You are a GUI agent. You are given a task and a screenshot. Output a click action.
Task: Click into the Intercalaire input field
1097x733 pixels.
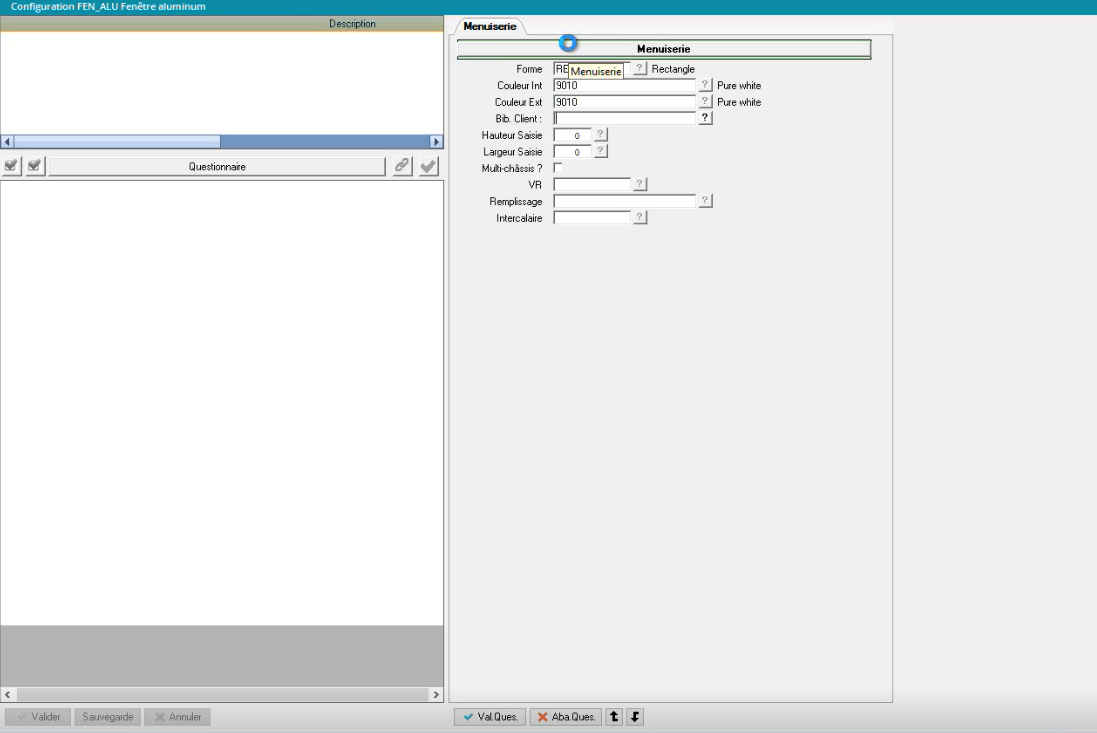tap(592, 218)
